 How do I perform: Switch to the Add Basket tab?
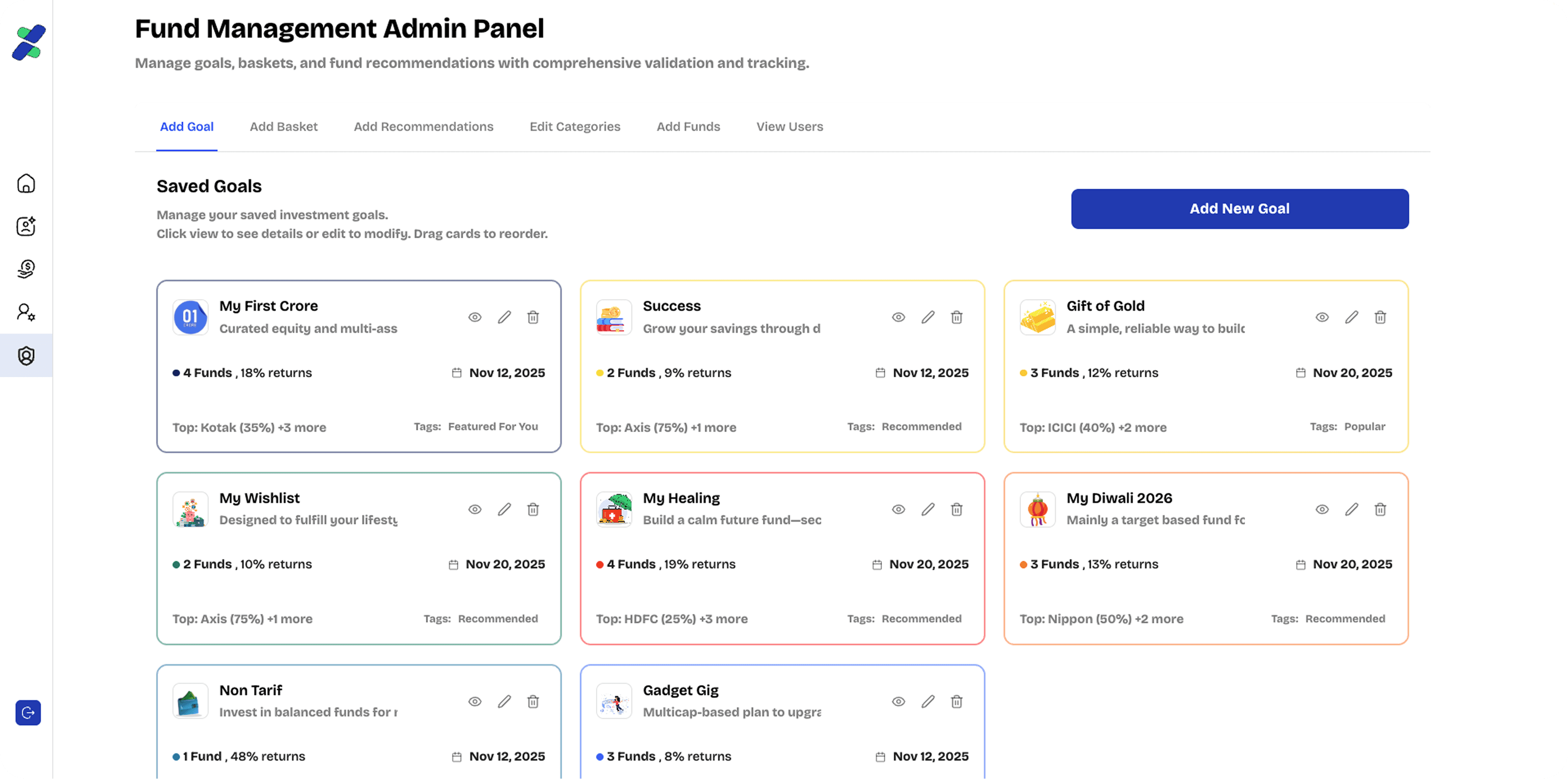click(283, 127)
